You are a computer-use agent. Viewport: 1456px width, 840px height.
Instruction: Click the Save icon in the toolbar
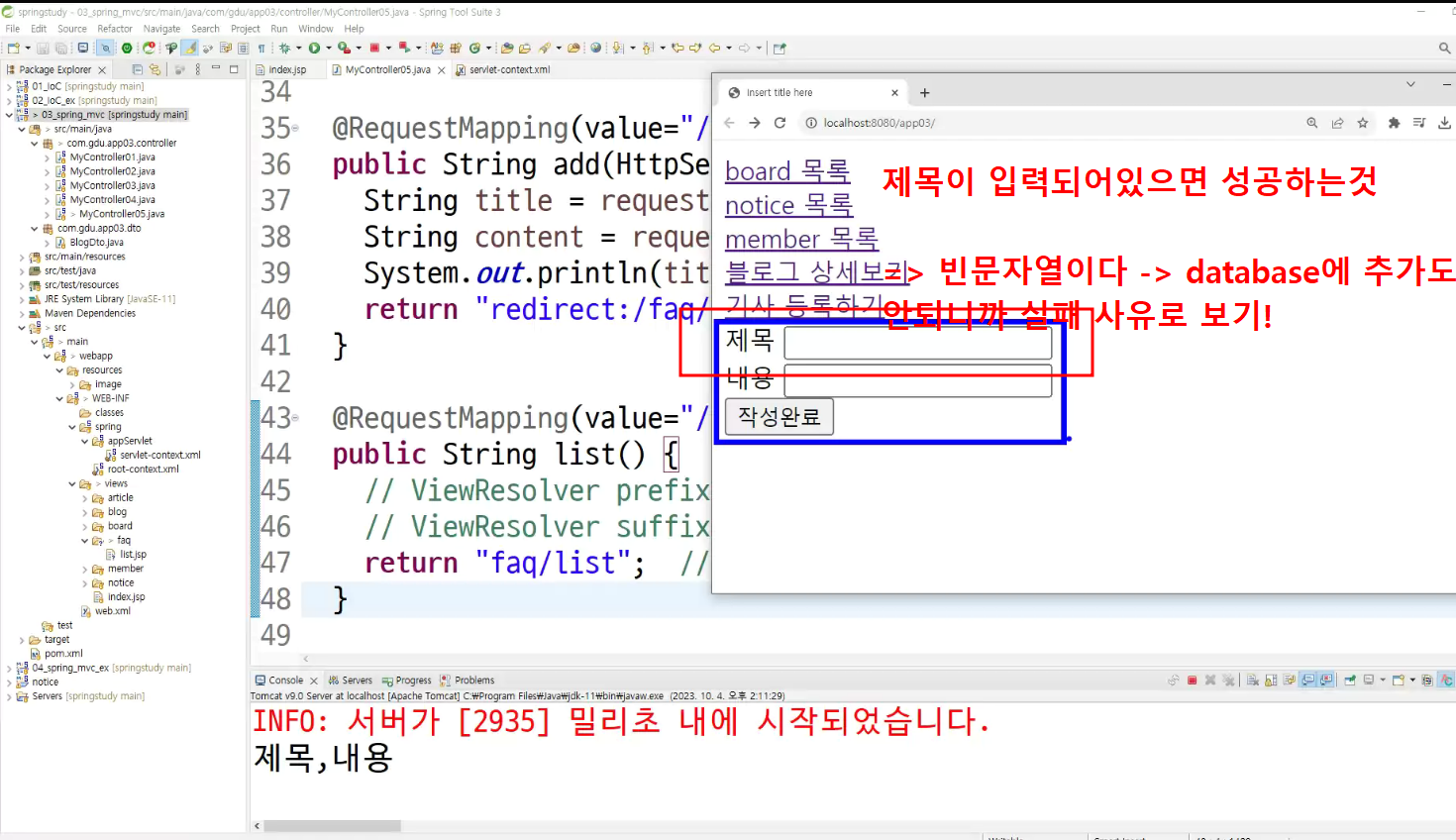(x=43, y=48)
